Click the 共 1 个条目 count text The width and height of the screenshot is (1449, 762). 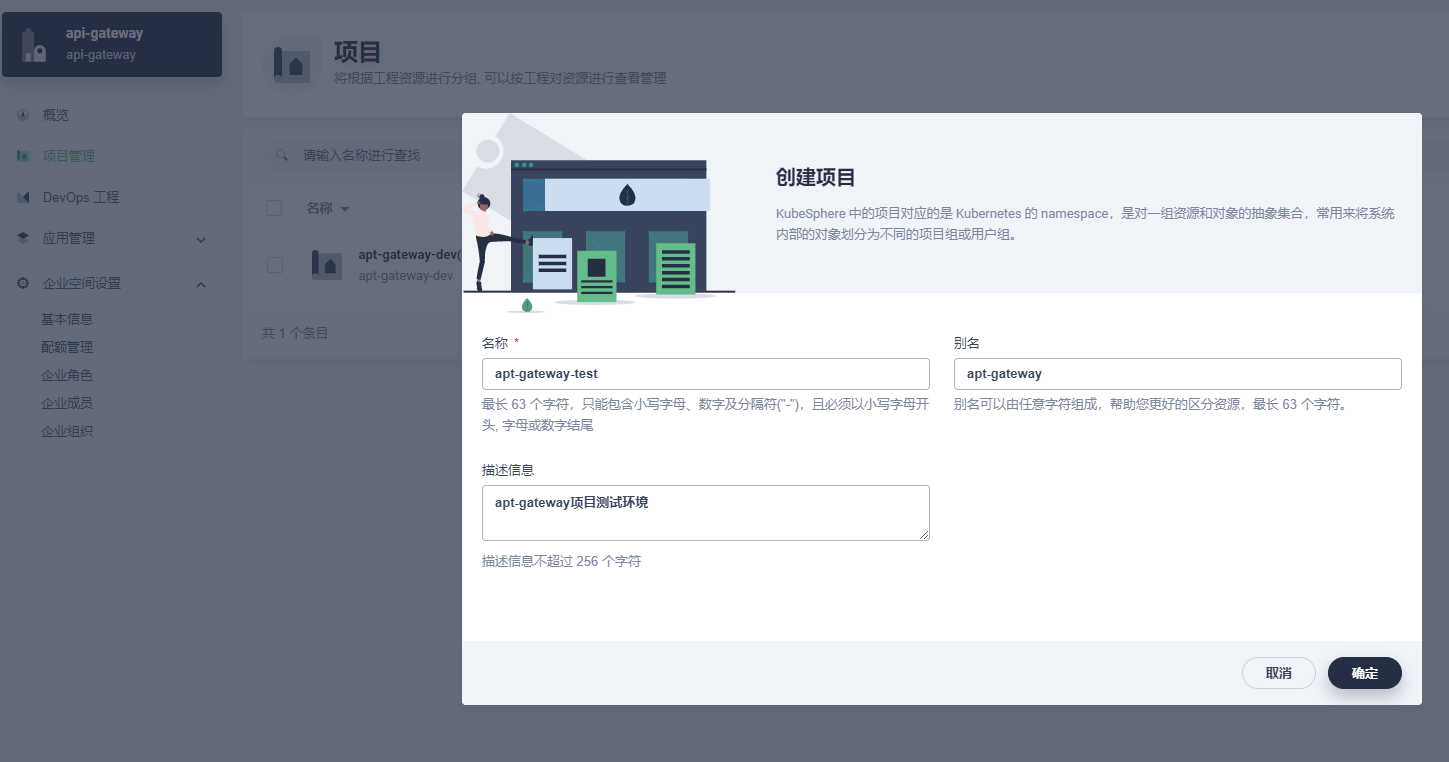(295, 332)
